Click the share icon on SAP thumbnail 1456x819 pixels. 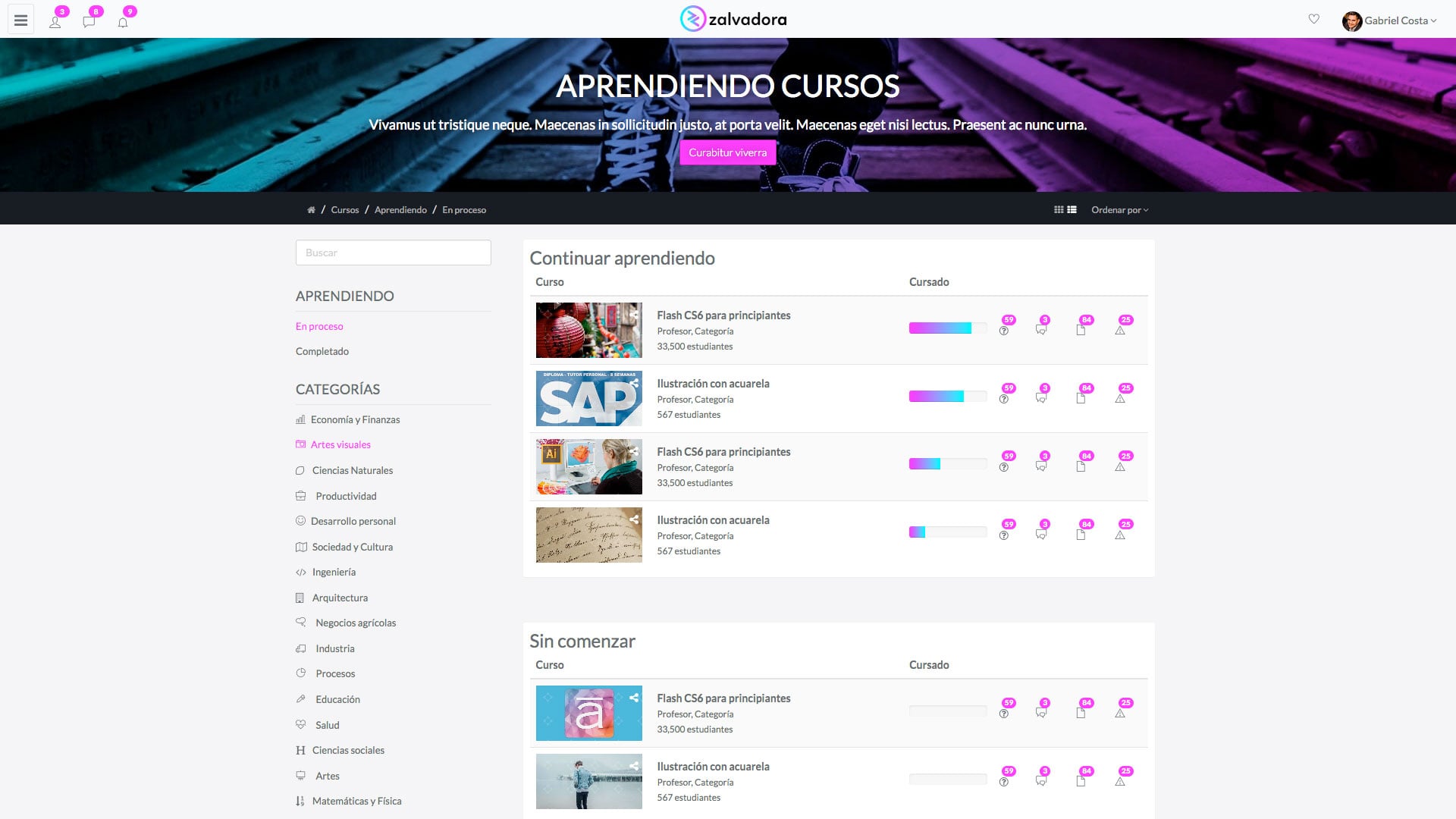click(634, 384)
